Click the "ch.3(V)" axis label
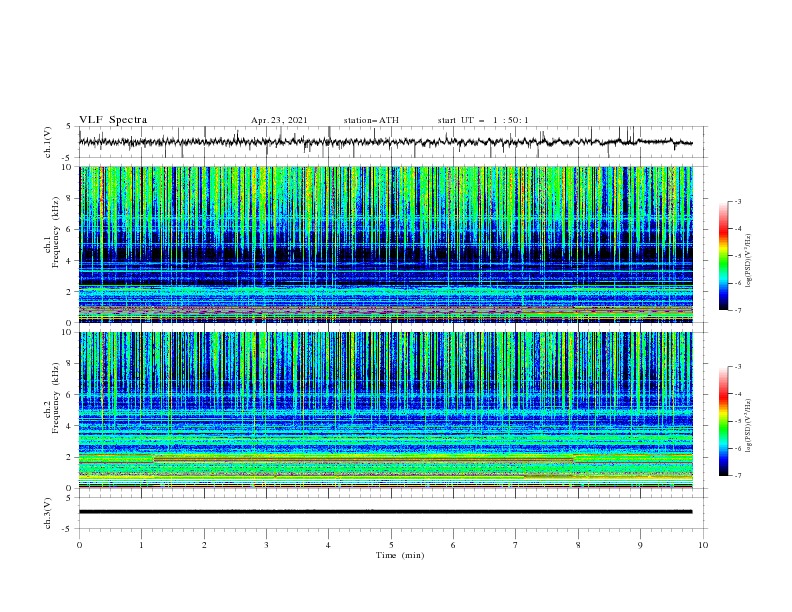 (x=48, y=513)
